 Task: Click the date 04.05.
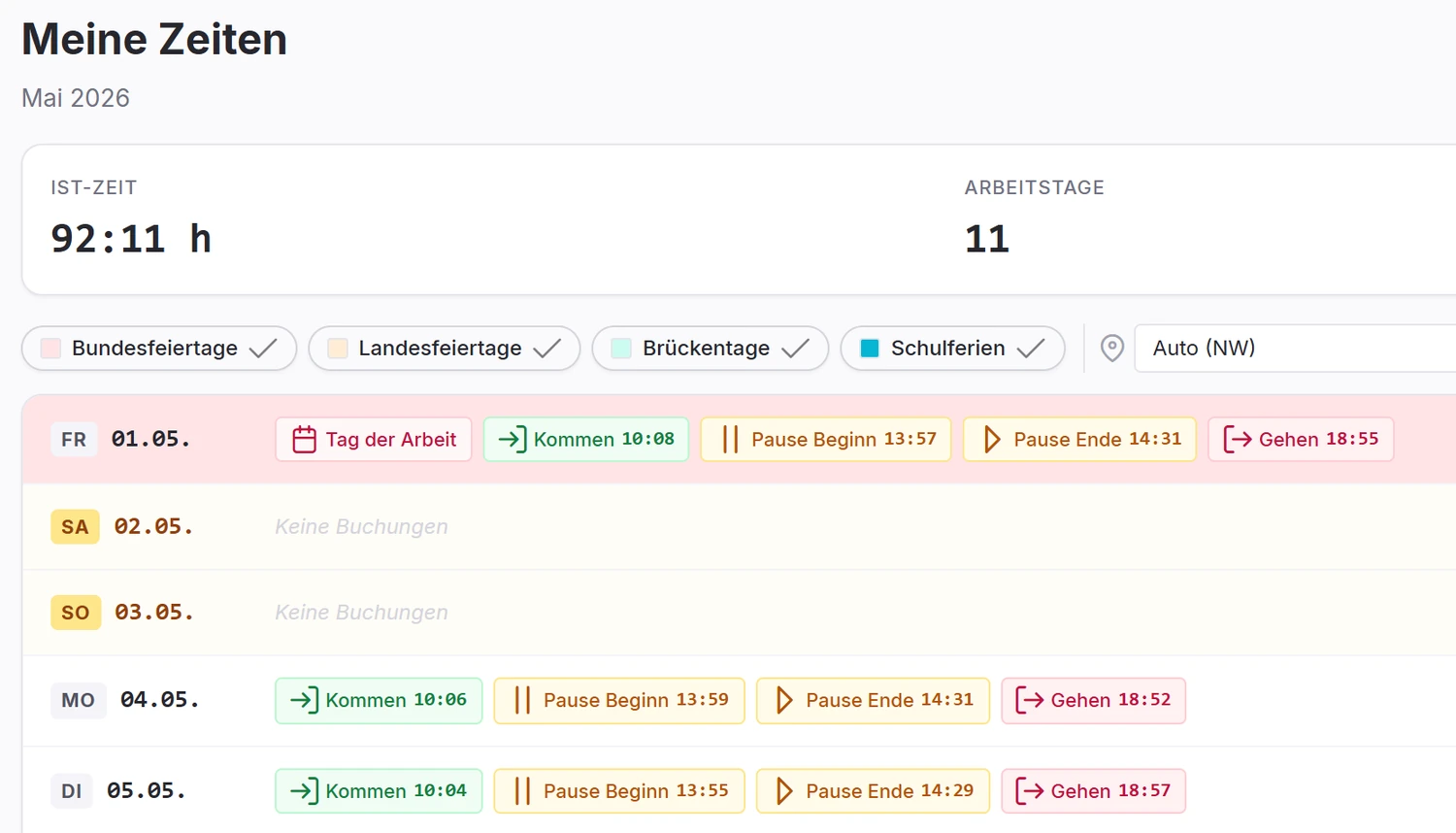159,699
